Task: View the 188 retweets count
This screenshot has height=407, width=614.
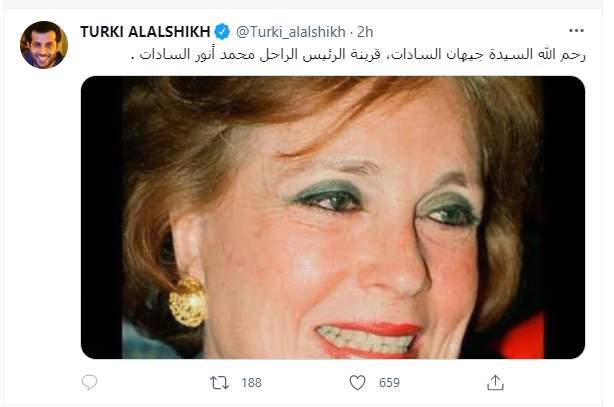Action: [x=251, y=383]
